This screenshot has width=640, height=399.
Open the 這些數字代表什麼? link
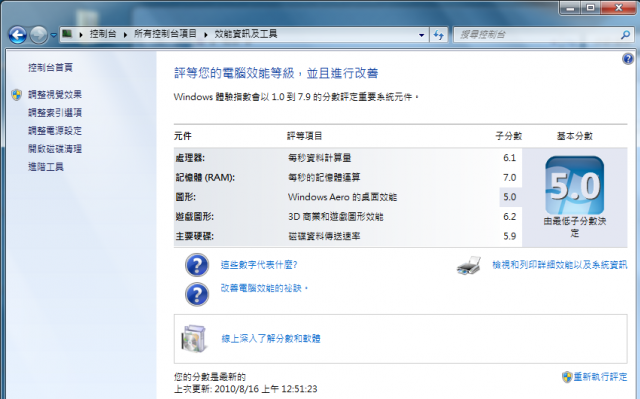pos(259,265)
